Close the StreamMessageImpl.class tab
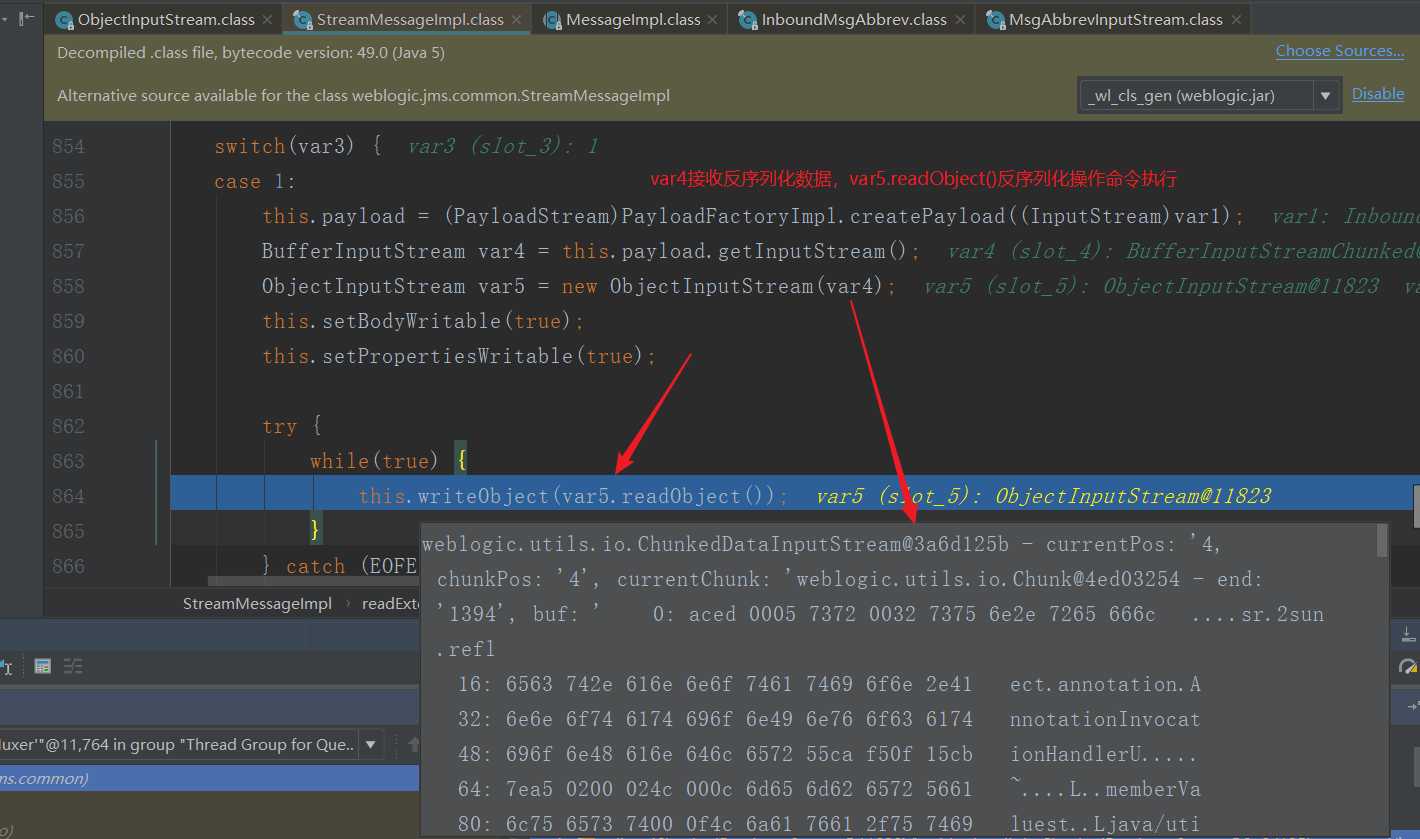The width and height of the screenshot is (1420, 839). tap(518, 19)
